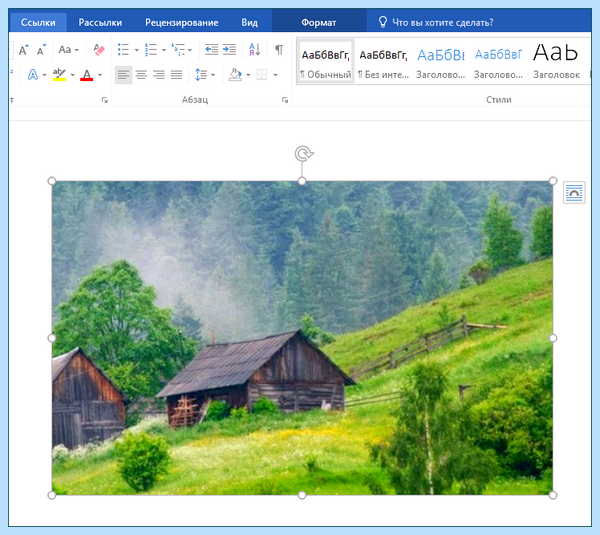Apply a multilevel list

[x=178, y=50]
